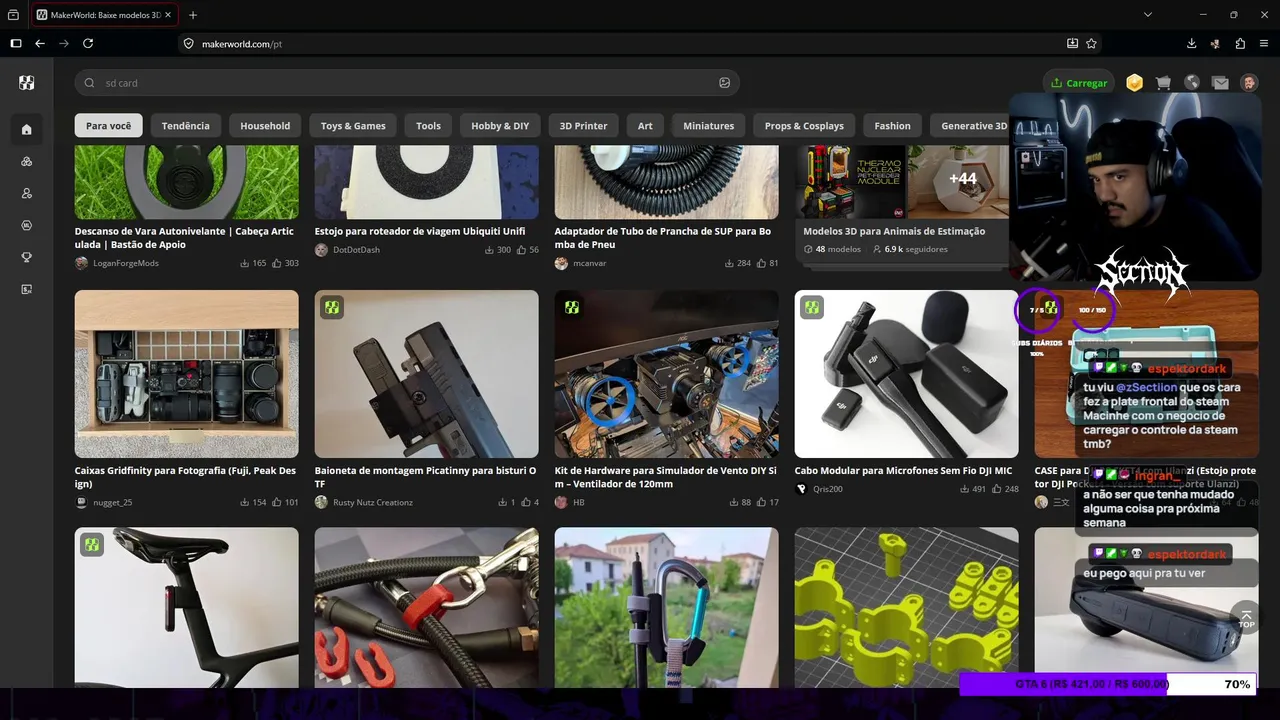
Task: Click the Carregar upload button
Action: click(x=1079, y=83)
